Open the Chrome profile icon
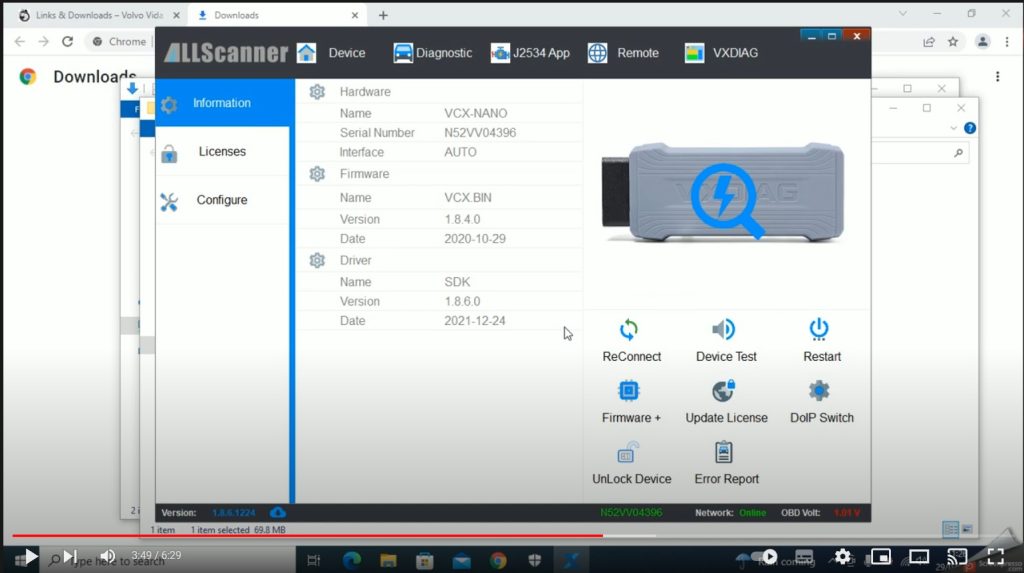Viewport: 1024px width, 573px height. pos(982,42)
